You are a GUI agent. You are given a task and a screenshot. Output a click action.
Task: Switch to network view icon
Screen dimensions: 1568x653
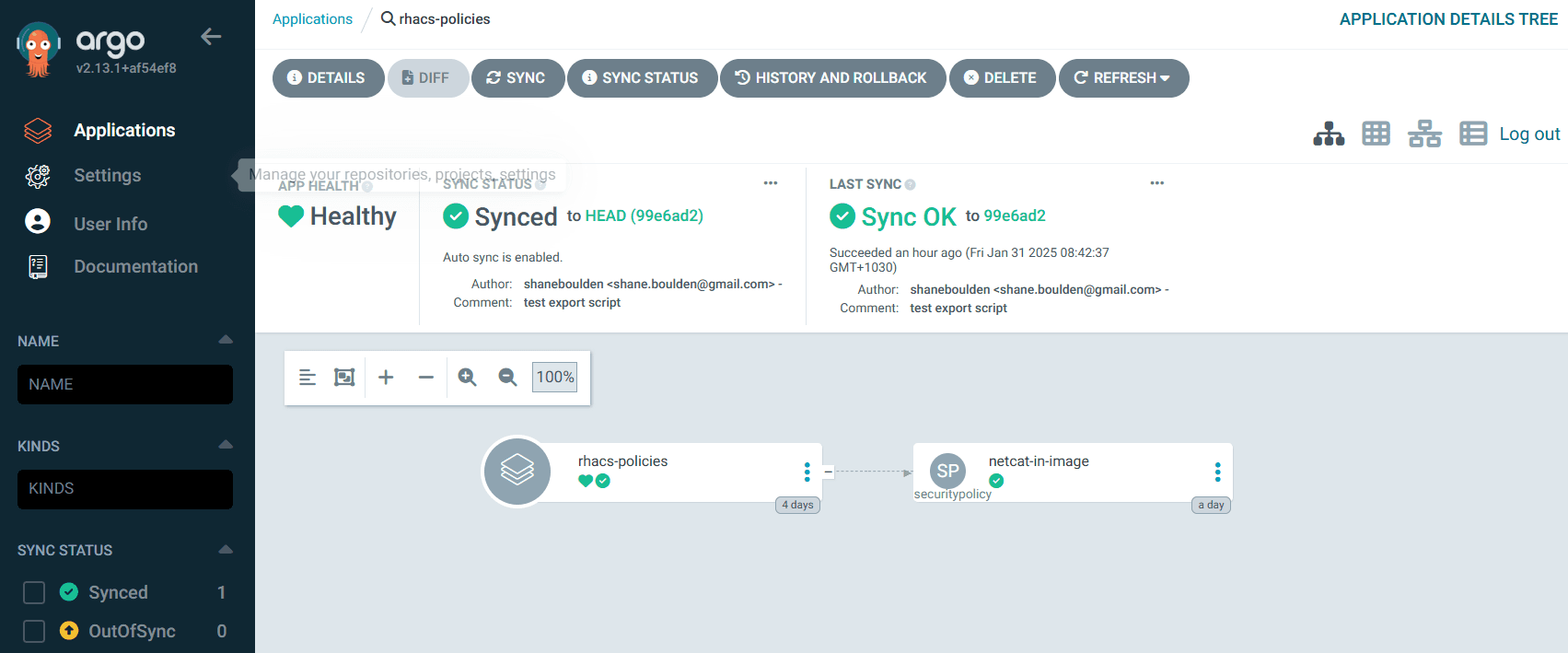coord(1424,134)
